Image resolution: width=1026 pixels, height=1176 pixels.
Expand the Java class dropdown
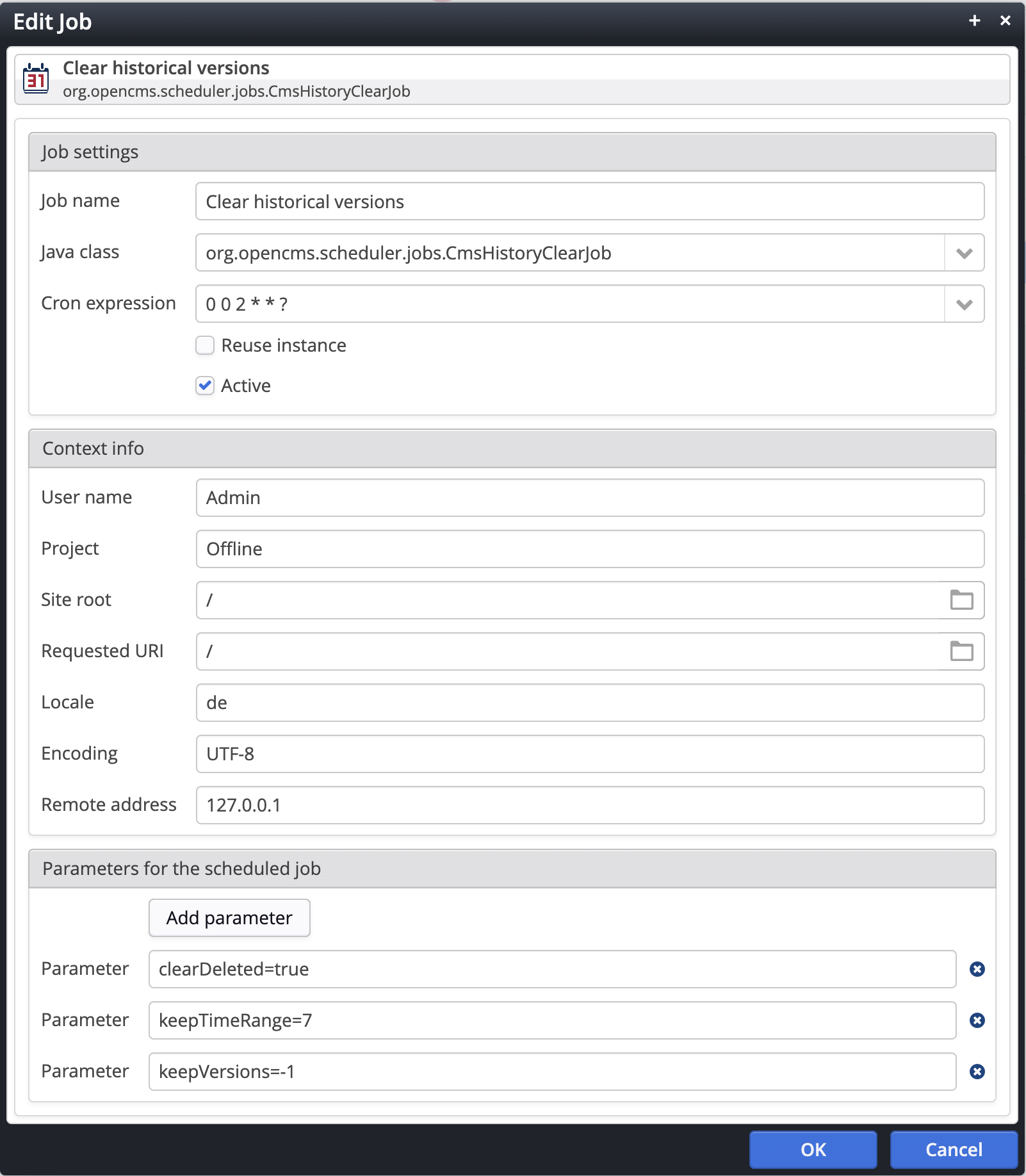tap(964, 253)
